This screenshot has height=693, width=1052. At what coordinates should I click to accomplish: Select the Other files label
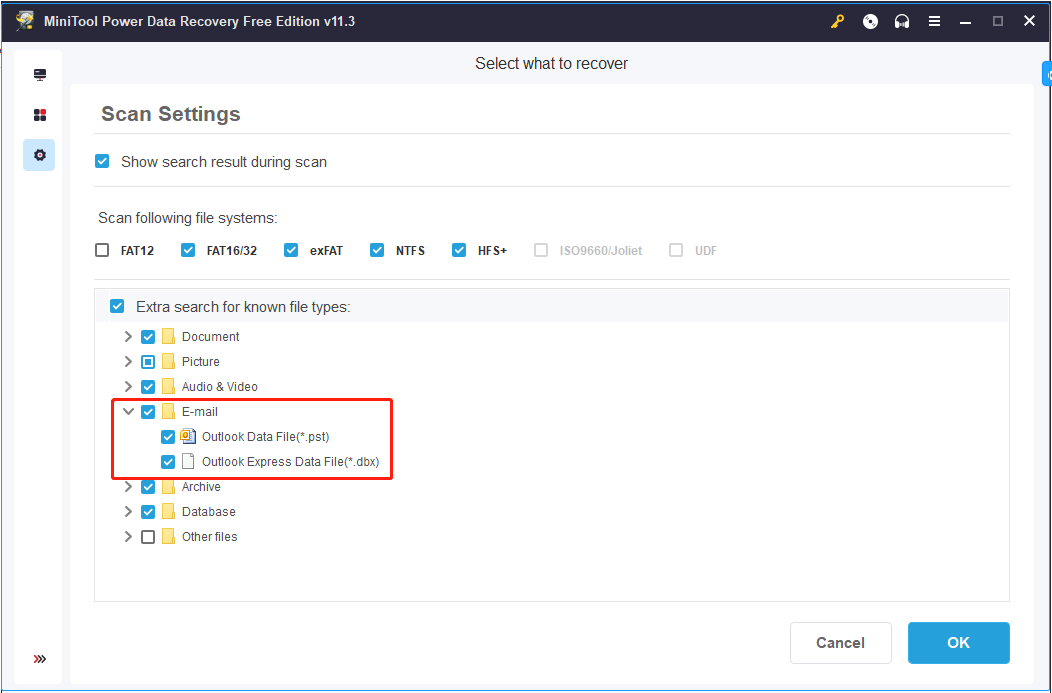[x=209, y=537]
